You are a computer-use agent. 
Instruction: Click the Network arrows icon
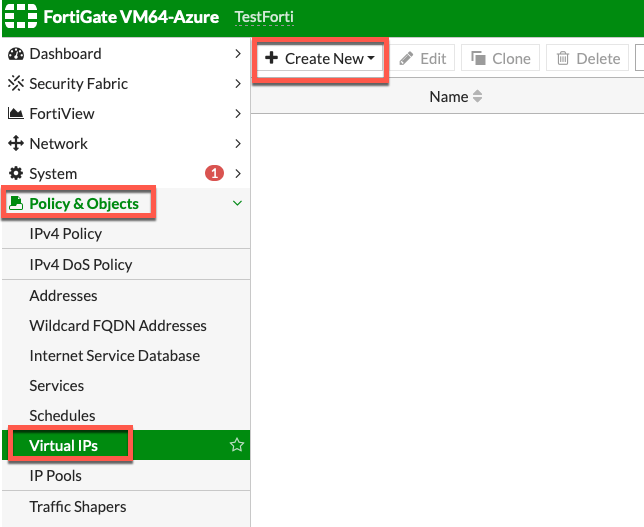point(16,143)
